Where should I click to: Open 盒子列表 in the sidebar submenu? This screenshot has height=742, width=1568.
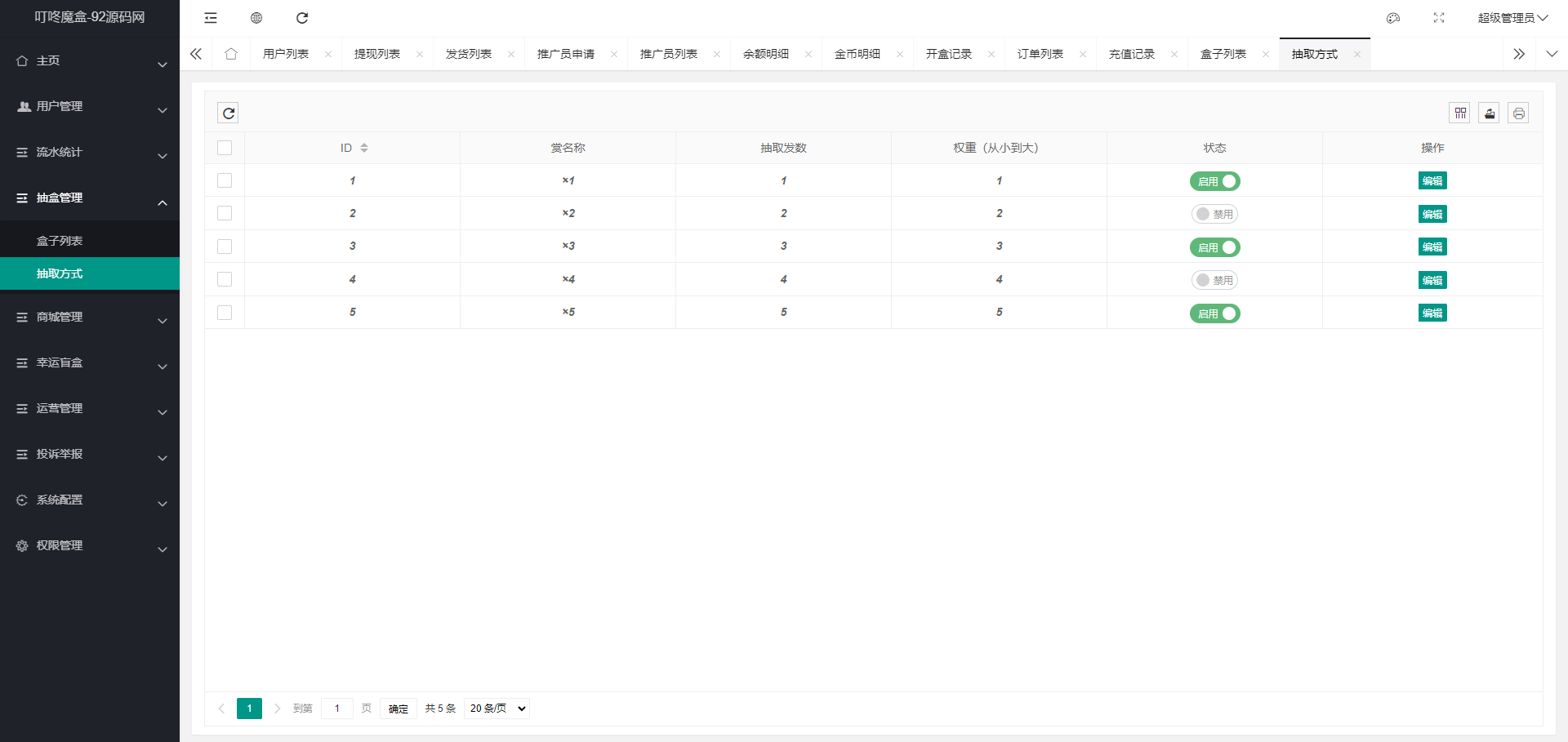click(90, 241)
